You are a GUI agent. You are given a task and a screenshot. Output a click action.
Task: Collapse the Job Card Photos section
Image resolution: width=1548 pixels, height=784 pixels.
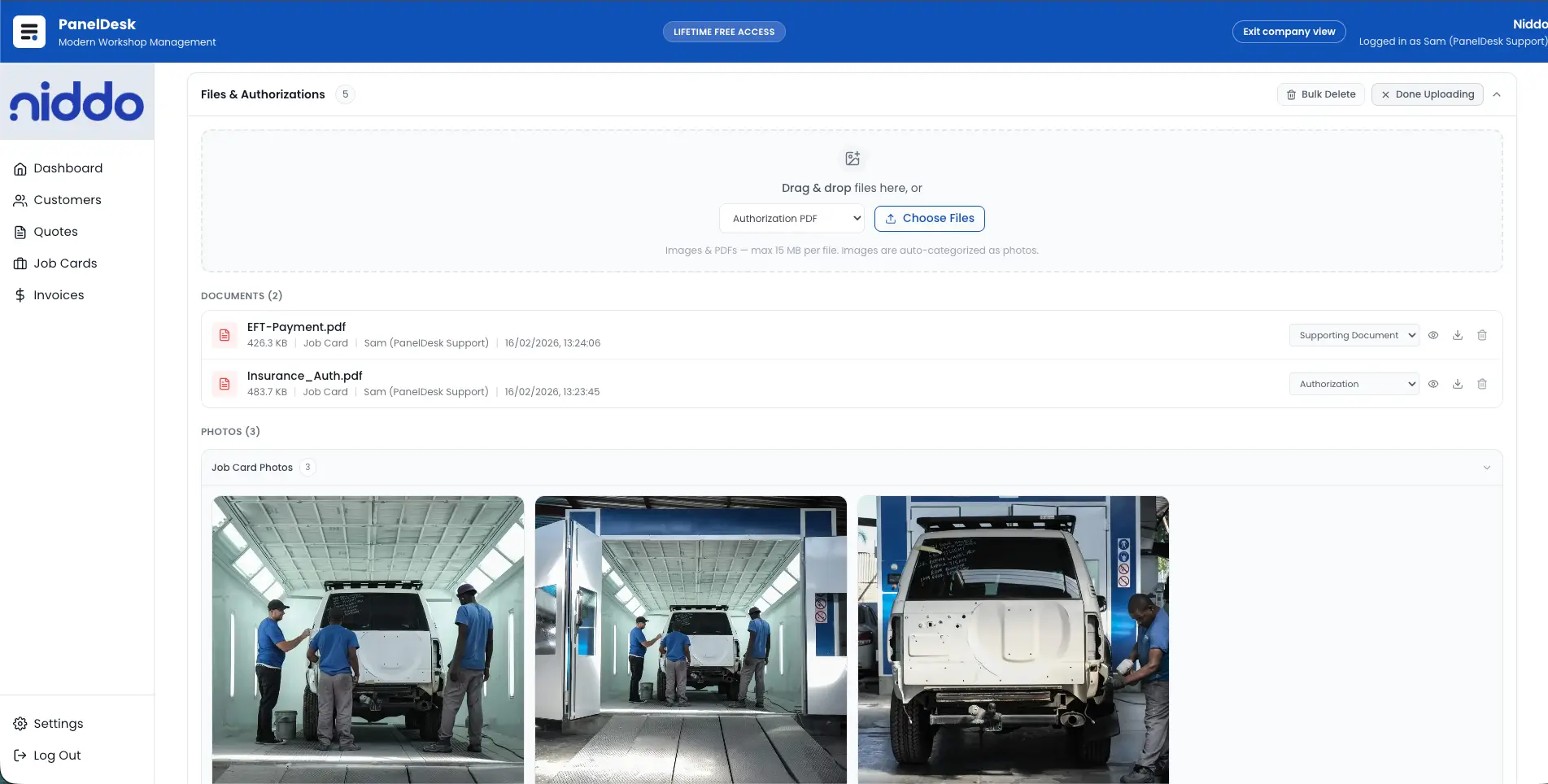(1486, 468)
